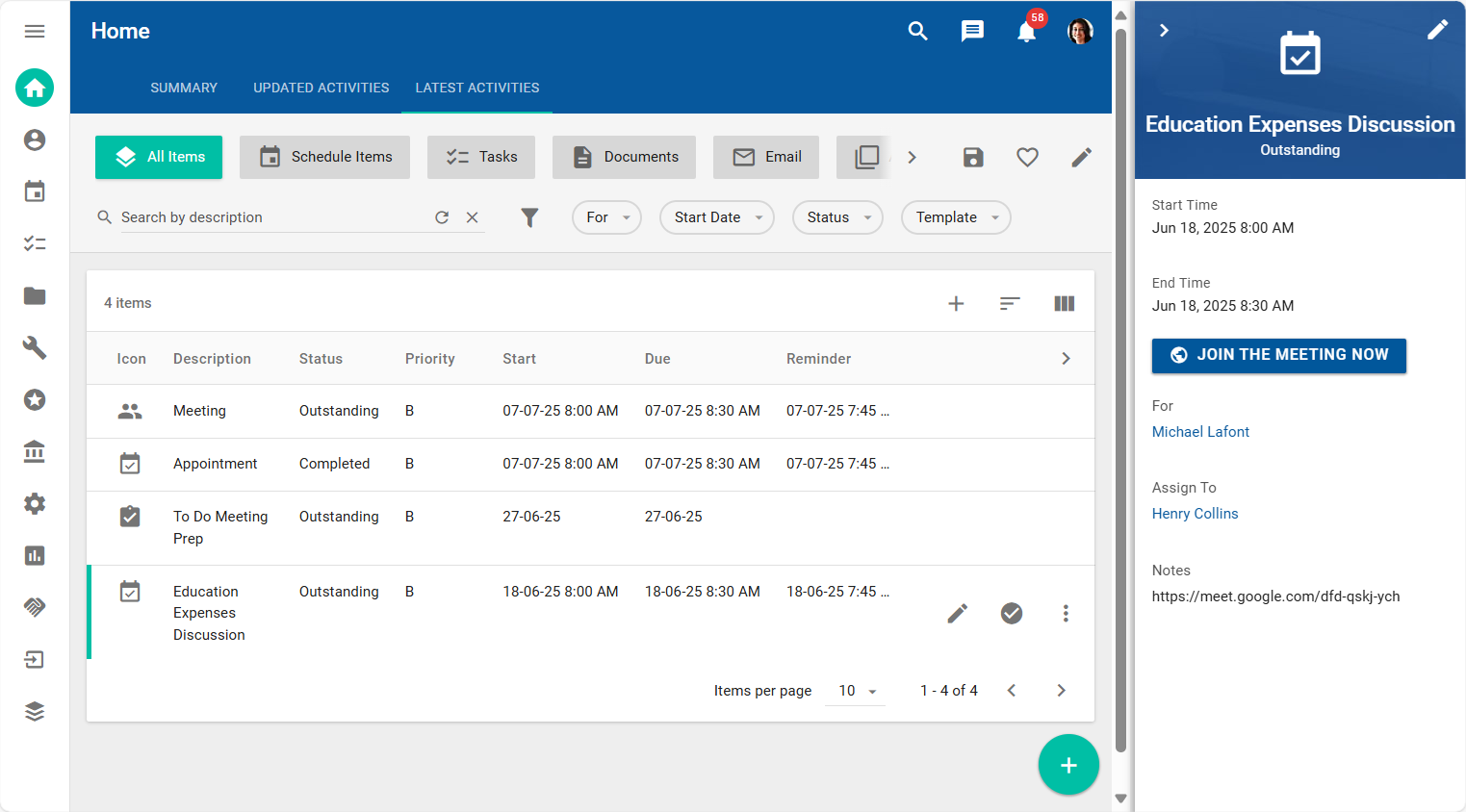Click the heart favorite icon
Screen dimensions: 1466x812
tap(1027, 157)
